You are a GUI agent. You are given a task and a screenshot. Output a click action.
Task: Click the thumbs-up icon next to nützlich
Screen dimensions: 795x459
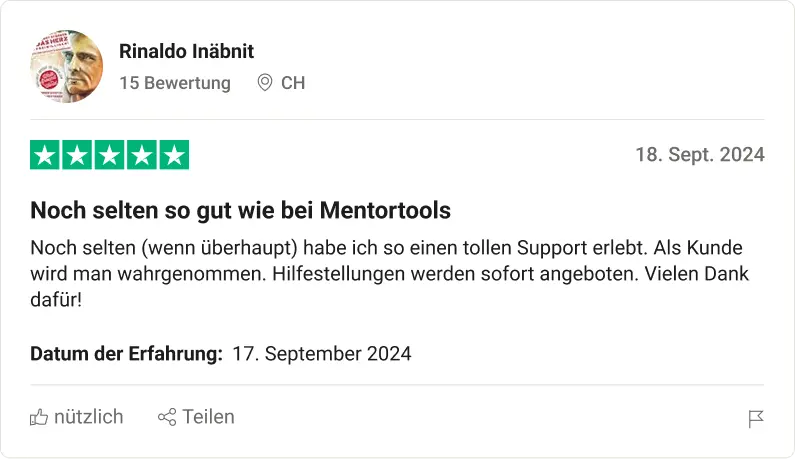coord(39,417)
